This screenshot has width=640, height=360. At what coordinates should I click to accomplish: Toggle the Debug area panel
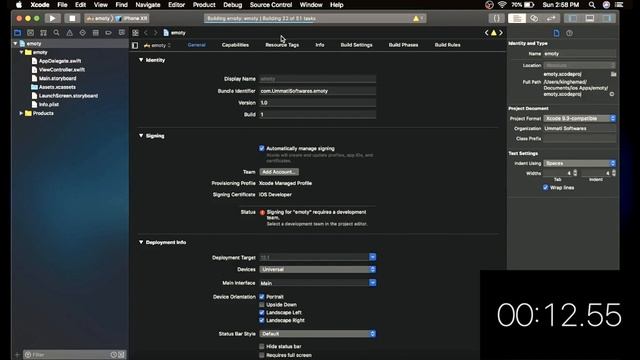pyautogui.click(x=590, y=18)
